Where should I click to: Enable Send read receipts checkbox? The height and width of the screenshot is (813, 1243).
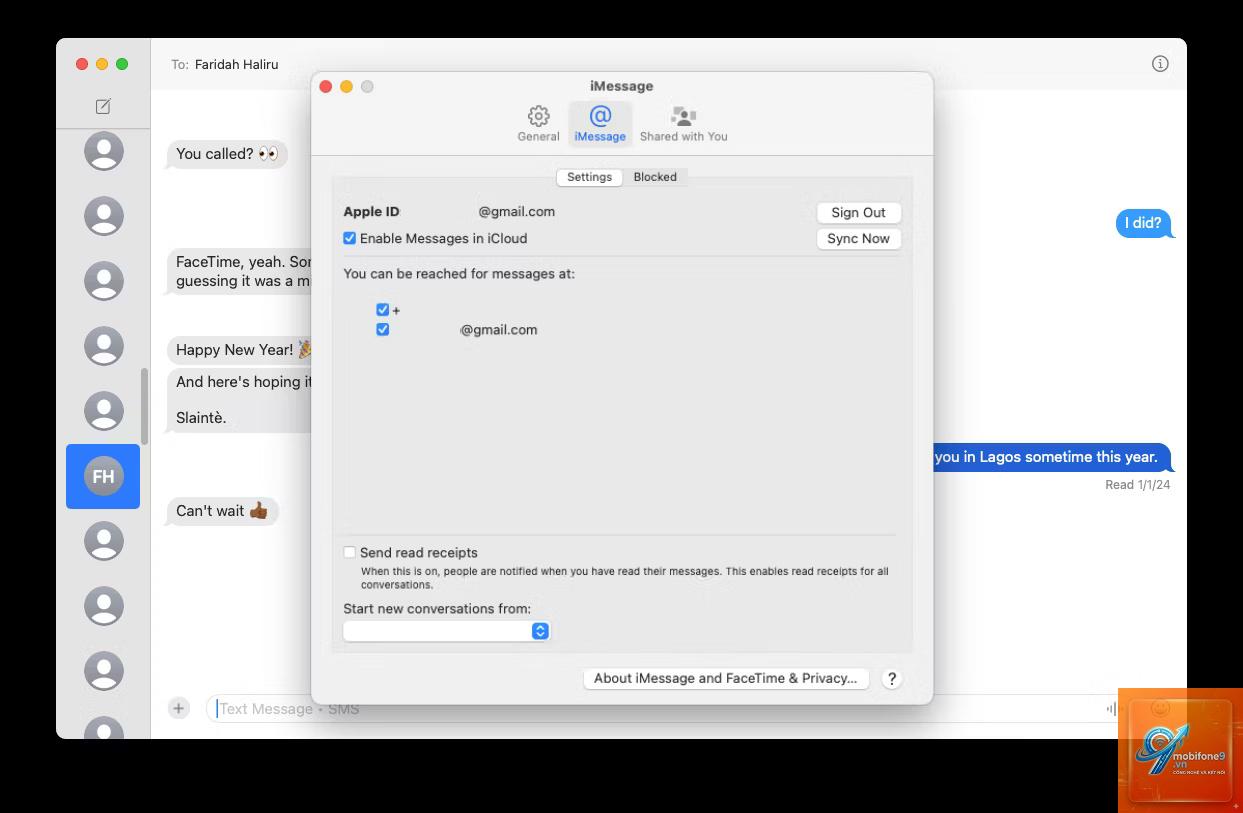(349, 552)
